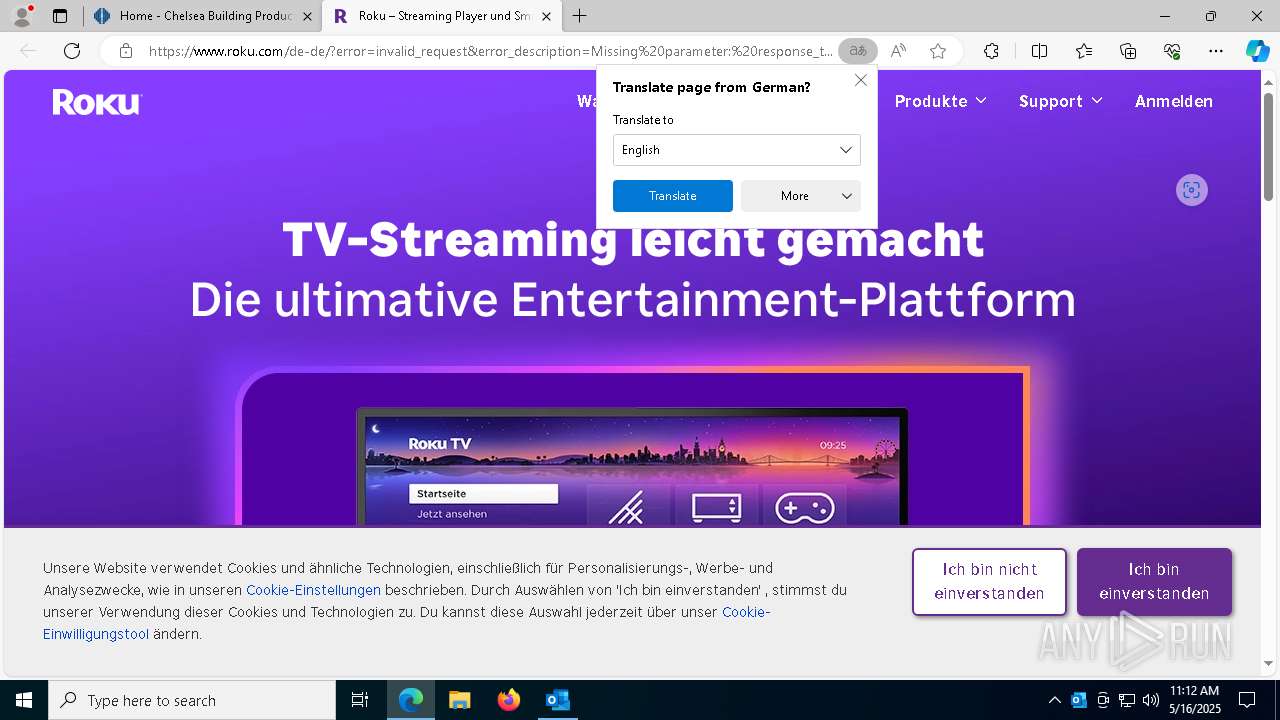Click Ich bin einverstanden button
This screenshot has width=1280, height=720.
click(1154, 582)
